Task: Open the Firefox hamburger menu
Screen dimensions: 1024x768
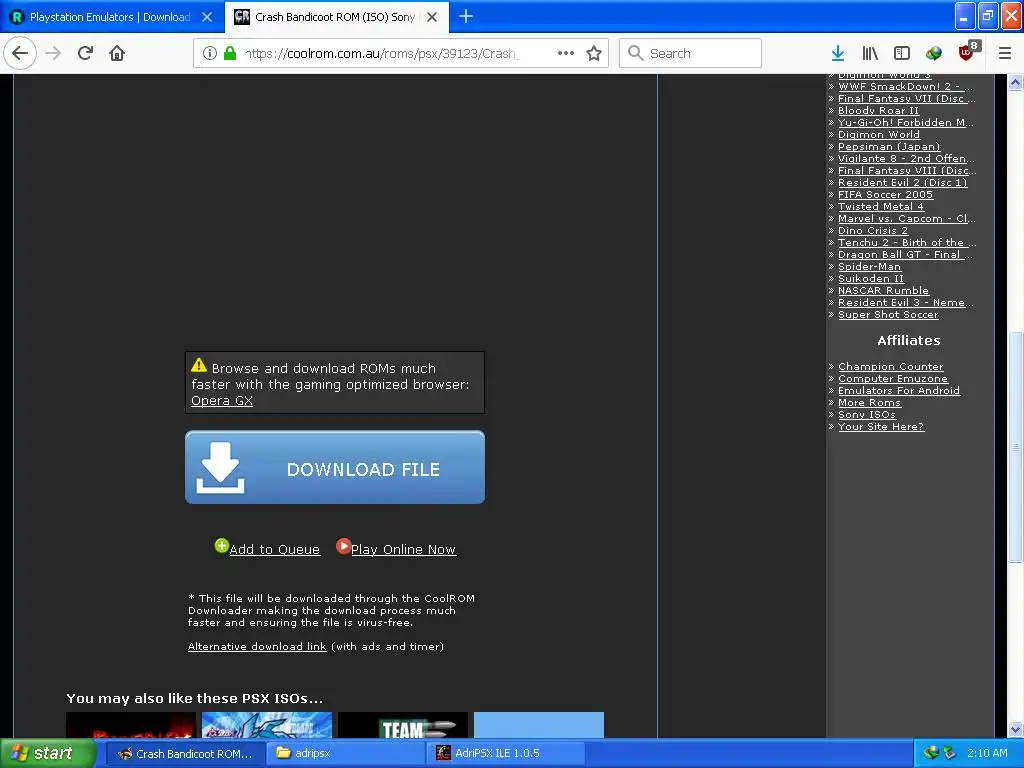Action: (x=1005, y=53)
